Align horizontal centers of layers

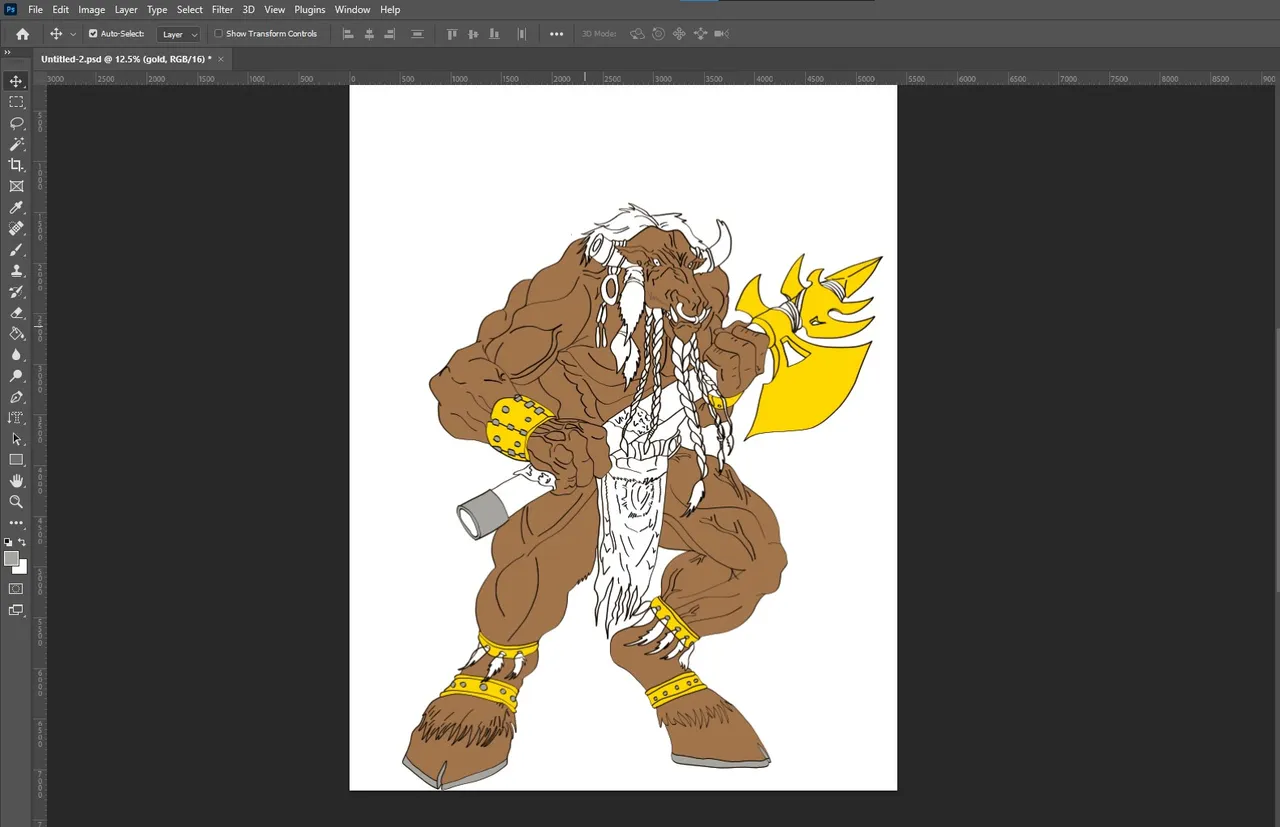(369, 34)
